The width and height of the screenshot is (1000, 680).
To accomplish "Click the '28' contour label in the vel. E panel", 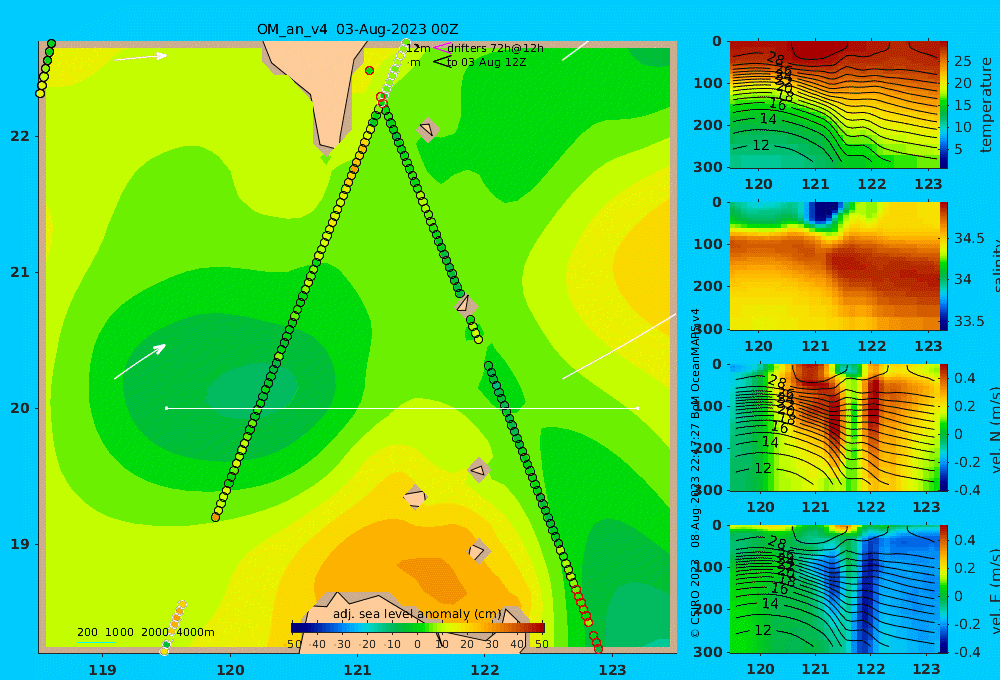I will pyautogui.click(x=777, y=542).
